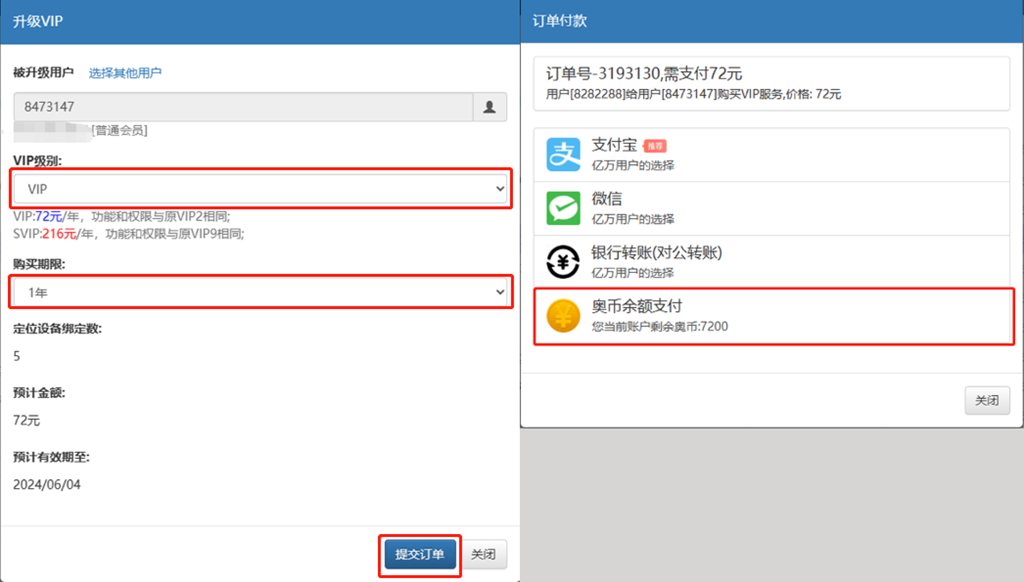This screenshot has width=1024, height=582.
Task: Click the gold coin icon for 奥币 payment
Action: click(x=563, y=316)
